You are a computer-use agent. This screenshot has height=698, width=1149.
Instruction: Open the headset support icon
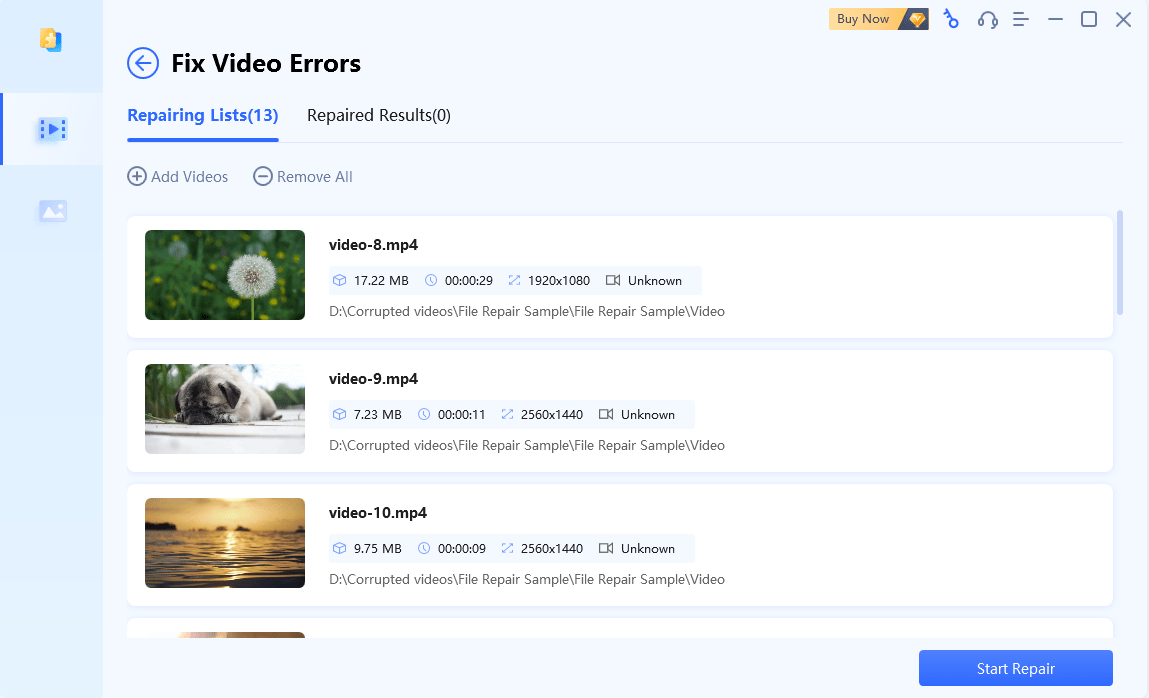(x=987, y=19)
